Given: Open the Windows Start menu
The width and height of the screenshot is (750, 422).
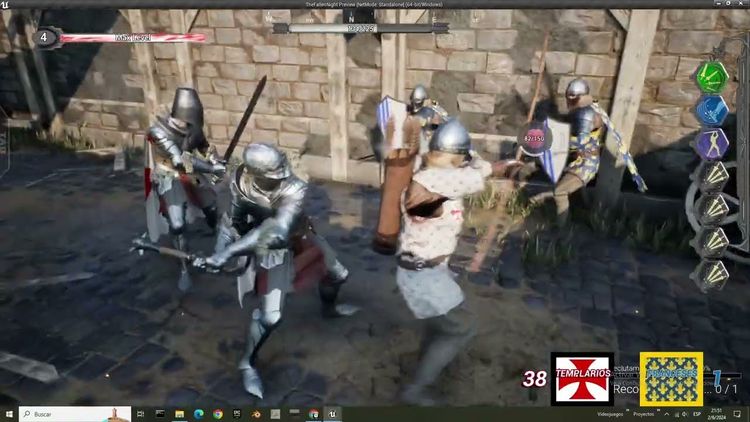Looking at the screenshot, I should (x=9, y=414).
